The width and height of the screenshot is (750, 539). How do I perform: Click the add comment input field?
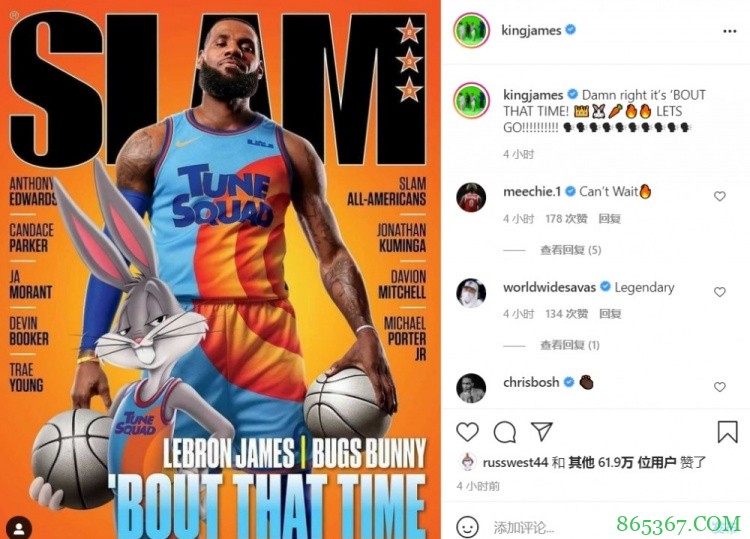(550, 527)
